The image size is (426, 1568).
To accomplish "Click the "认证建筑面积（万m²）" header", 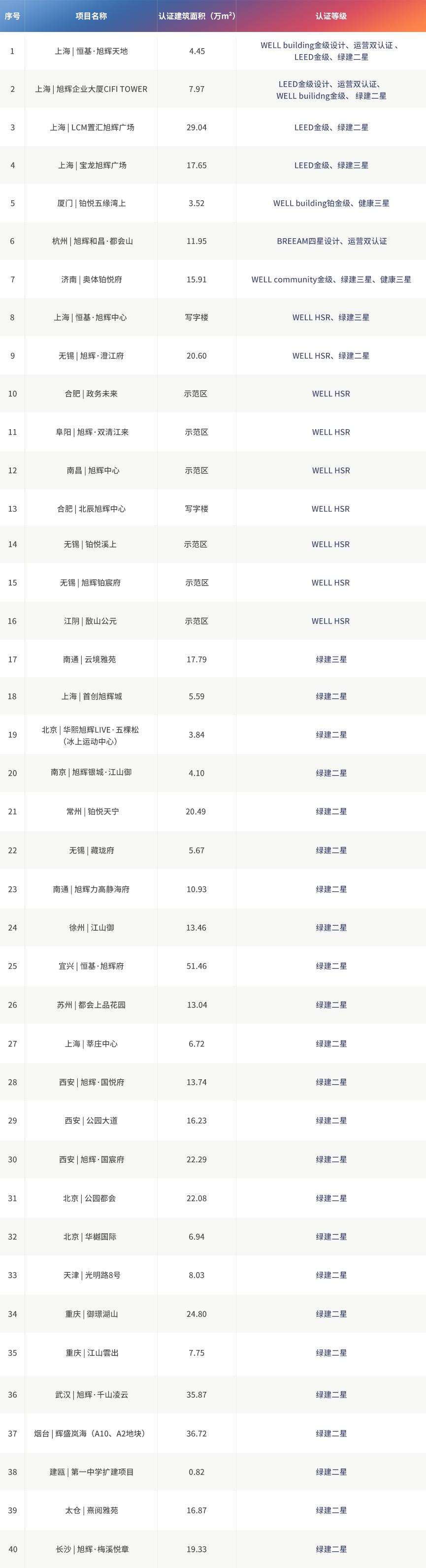I will (197, 16).
